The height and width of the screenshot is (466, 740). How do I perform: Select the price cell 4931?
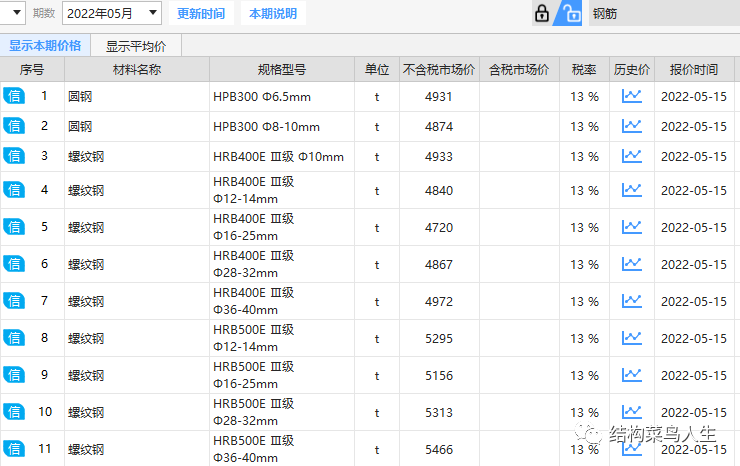[439, 97]
